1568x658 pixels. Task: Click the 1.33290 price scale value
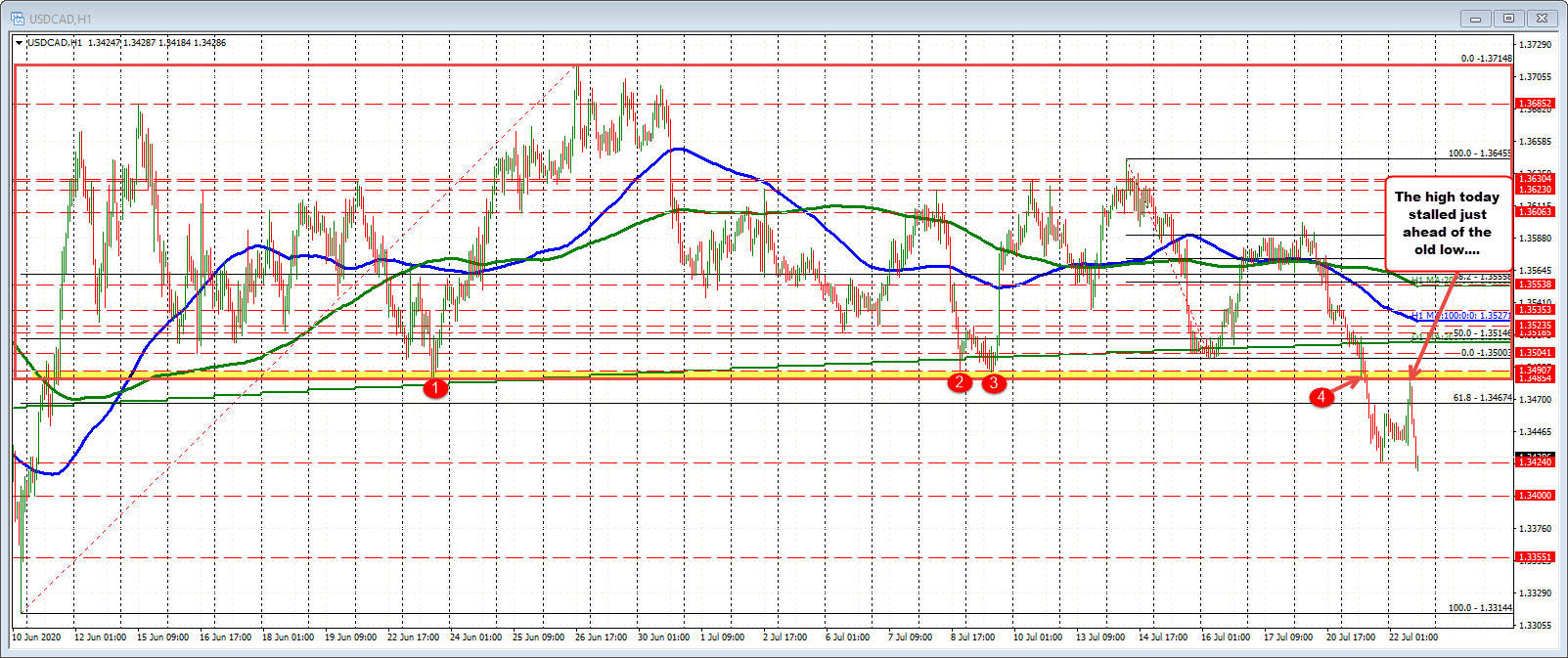pyautogui.click(x=1537, y=592)
